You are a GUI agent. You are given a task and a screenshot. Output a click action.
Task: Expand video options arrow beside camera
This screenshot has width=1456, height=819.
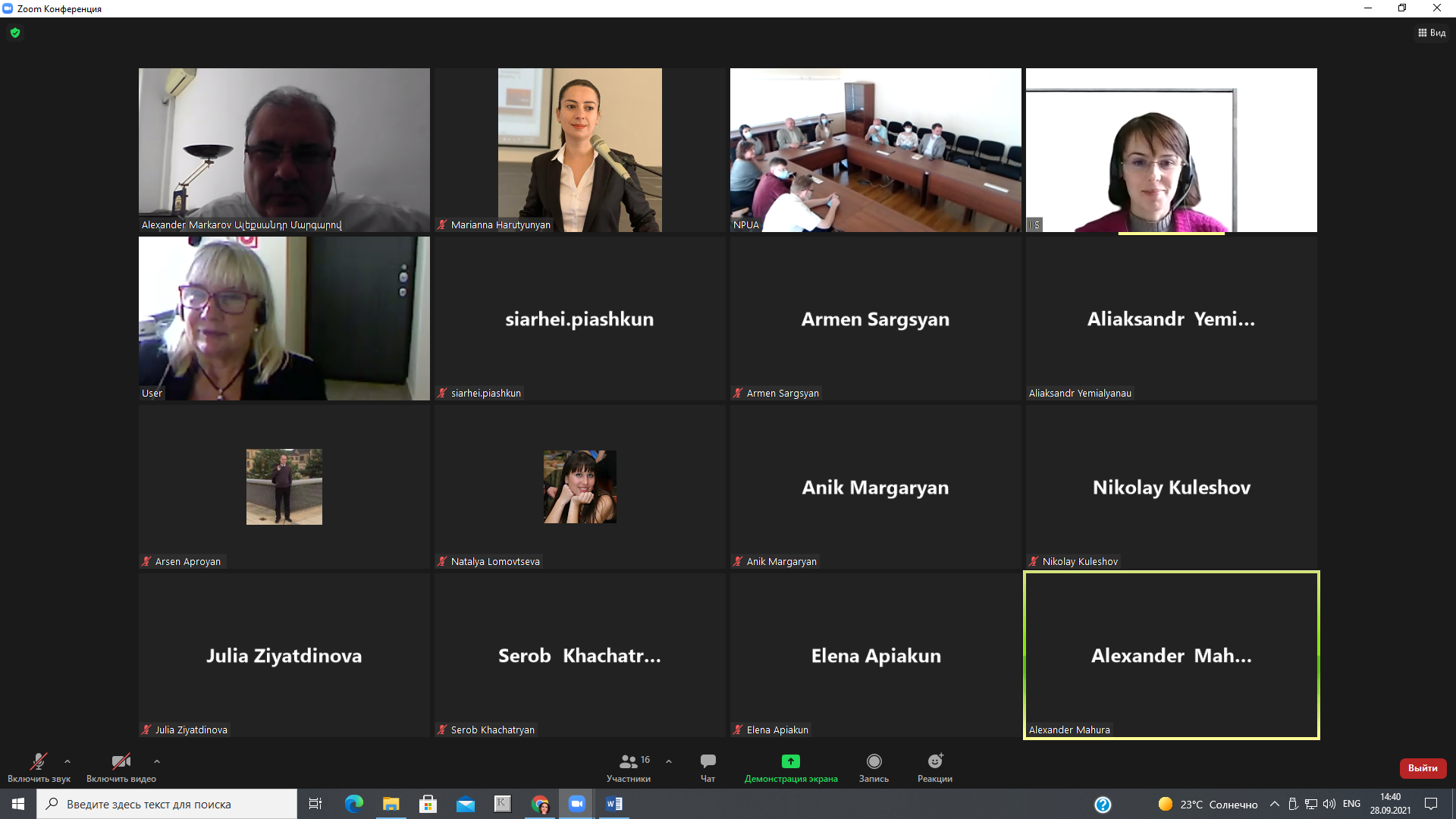coord(156,761)
